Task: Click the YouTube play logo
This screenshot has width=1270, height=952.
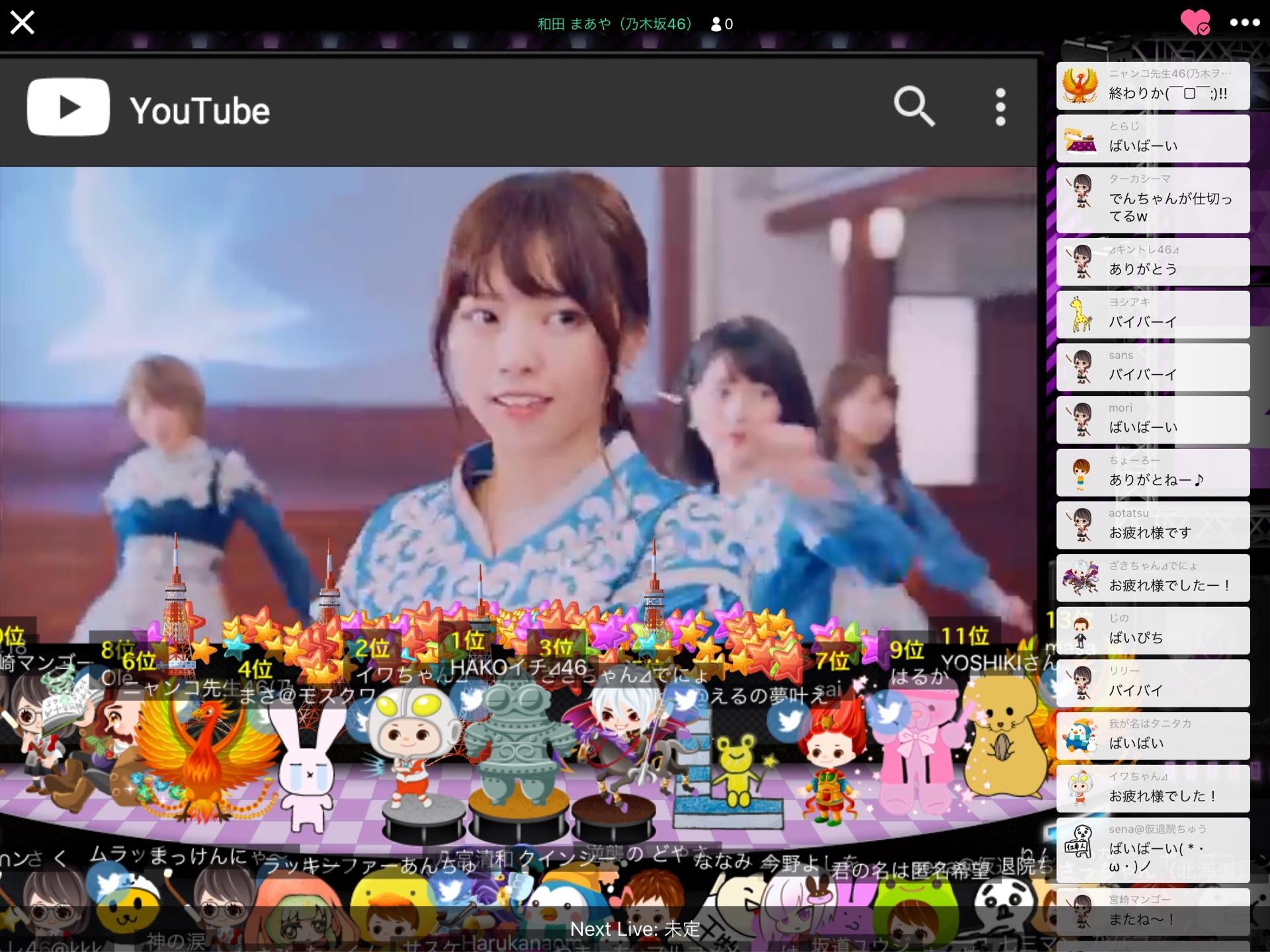Action: (x=68, y=106)
